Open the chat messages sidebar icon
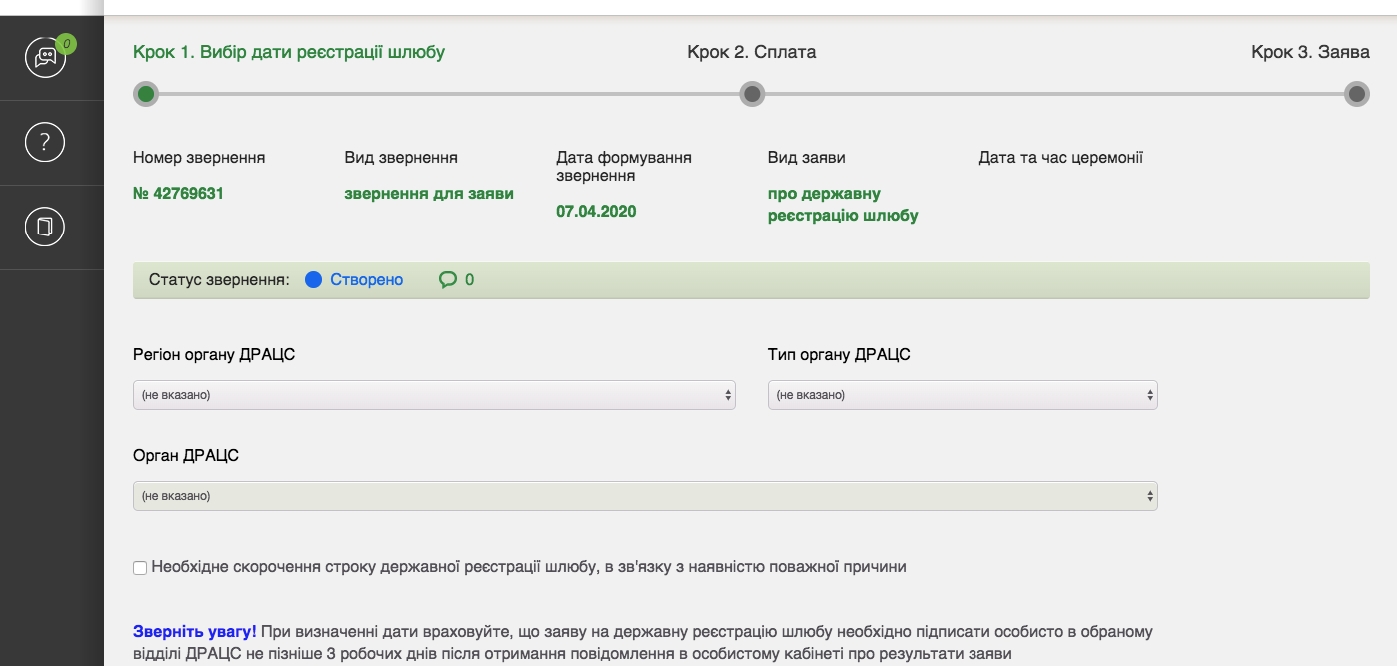This screenshot has width=1397, height=666. point(45,58)
